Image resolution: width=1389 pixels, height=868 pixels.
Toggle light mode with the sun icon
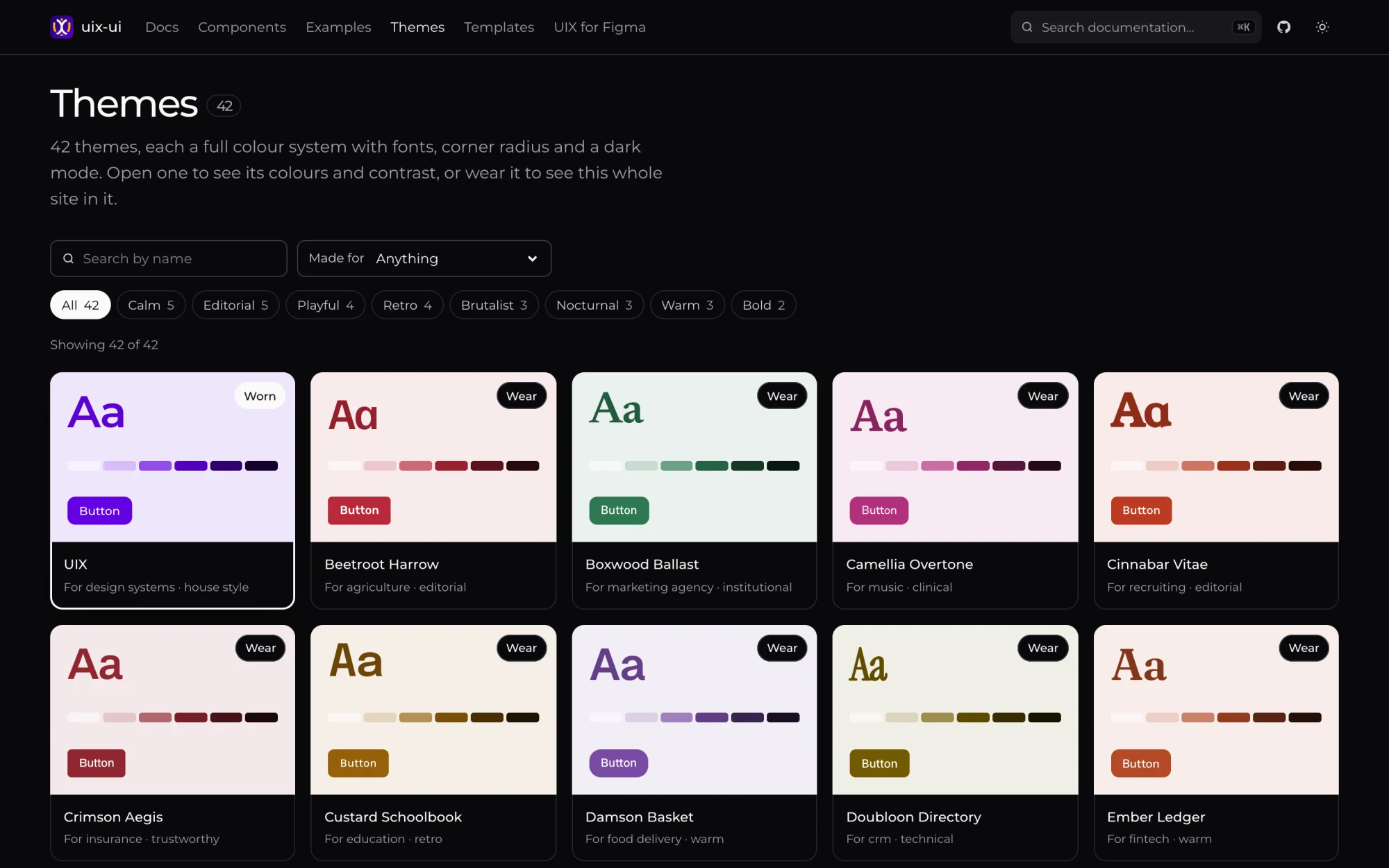tap(1322, 27)
